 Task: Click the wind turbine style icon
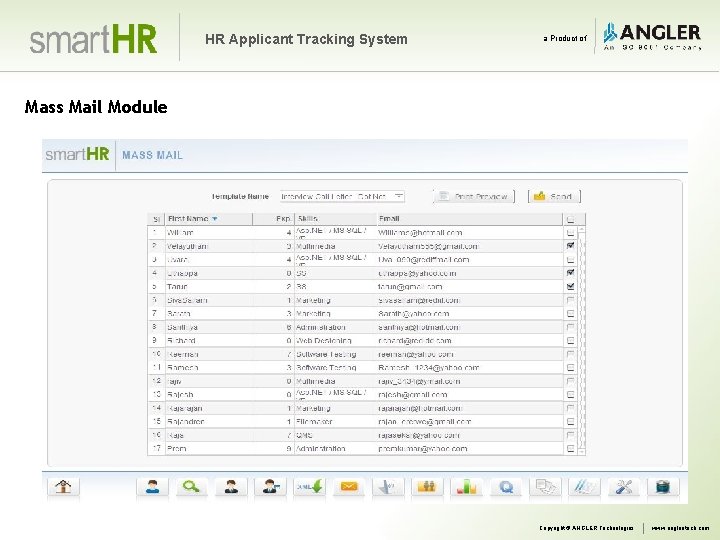click(x=388, y=487)
